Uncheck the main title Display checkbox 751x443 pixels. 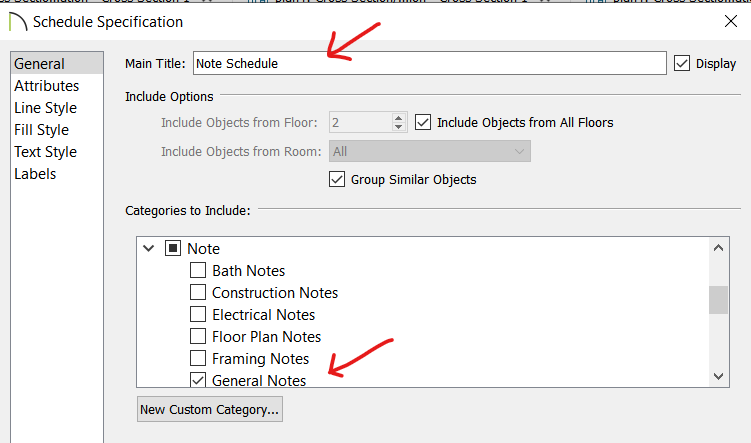tap(682, 63)
